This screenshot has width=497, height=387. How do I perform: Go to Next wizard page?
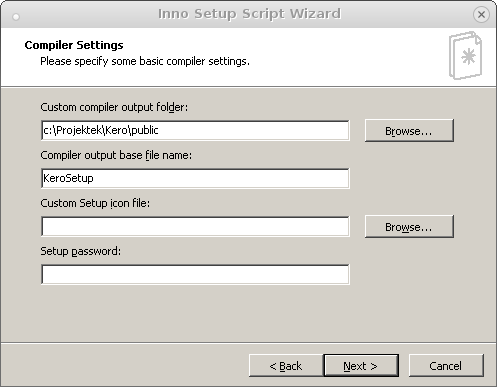click(361, 366)
